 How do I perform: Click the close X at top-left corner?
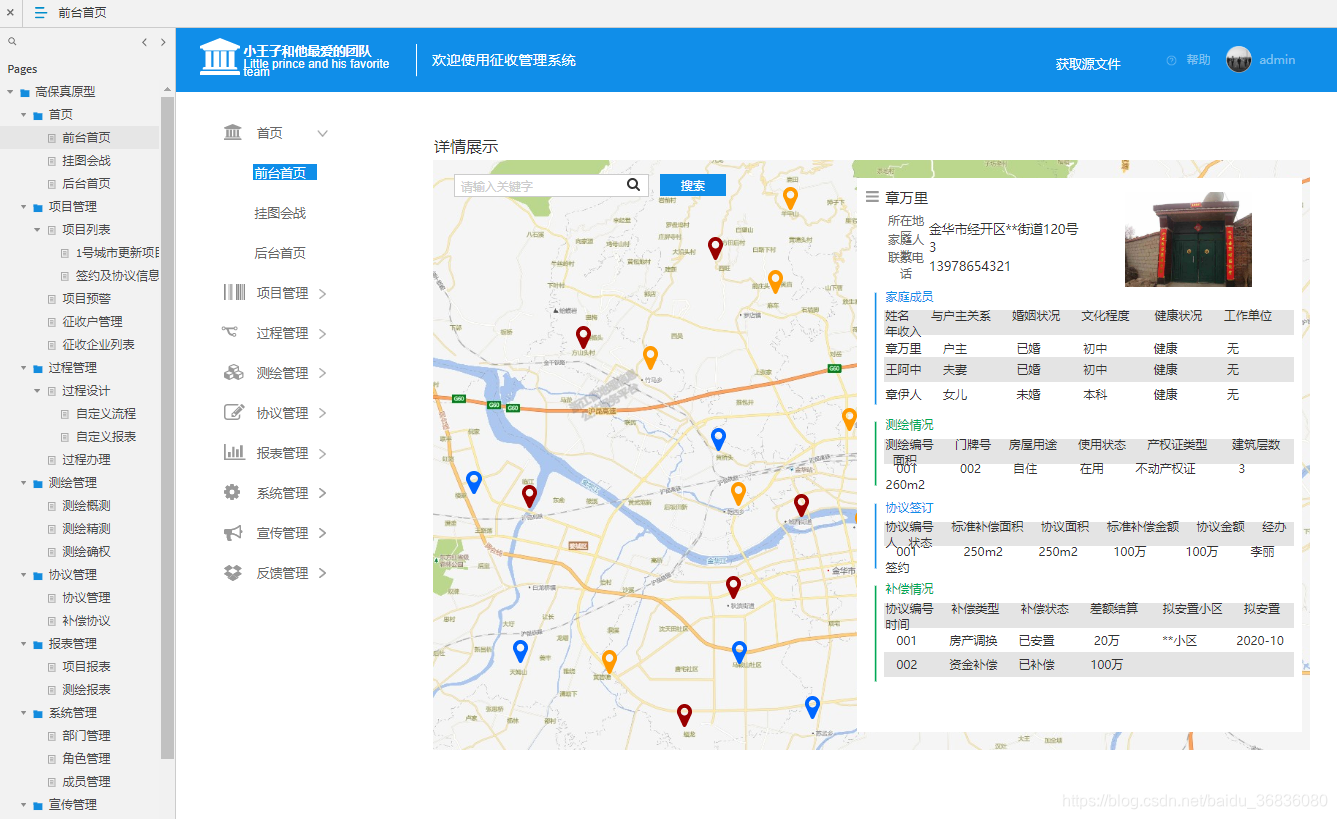[9, 13]
